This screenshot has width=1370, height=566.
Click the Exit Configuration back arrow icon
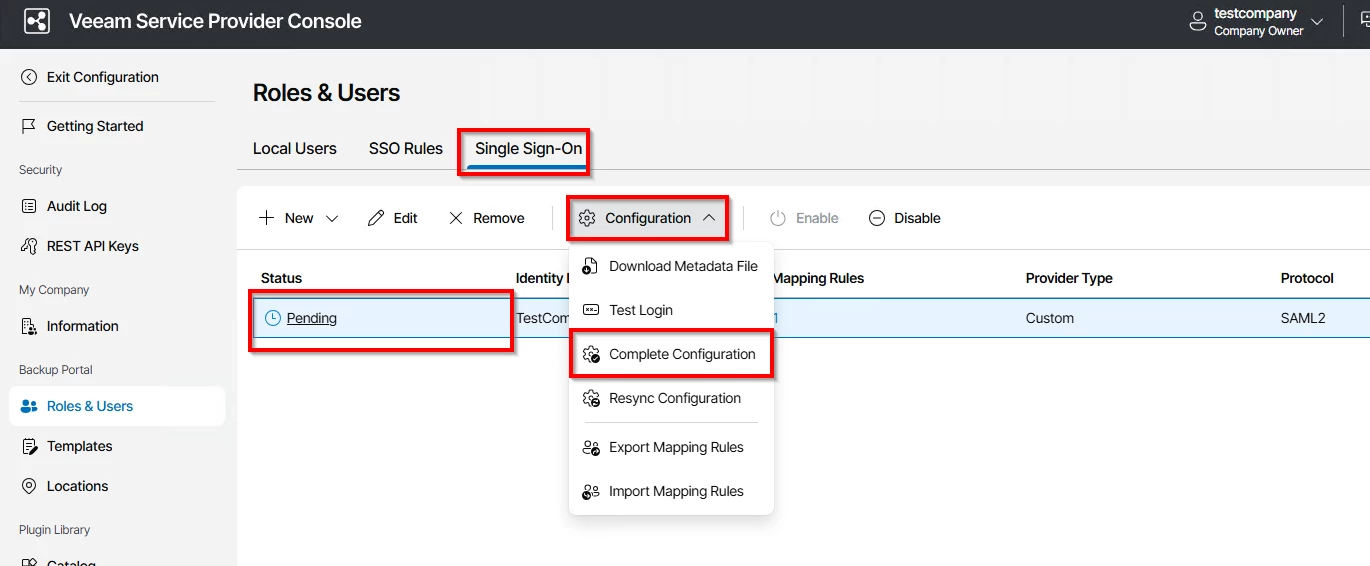click(29, 77)
